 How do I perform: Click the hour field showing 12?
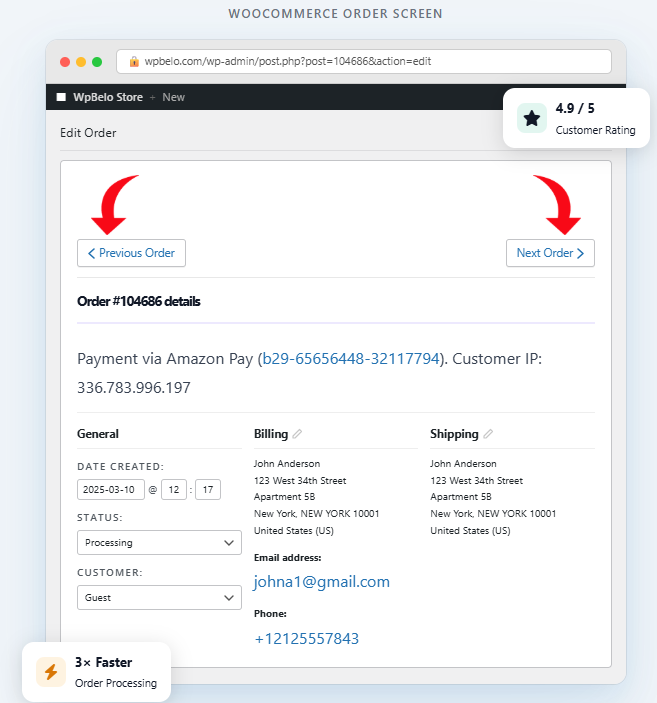click(173, 490)
